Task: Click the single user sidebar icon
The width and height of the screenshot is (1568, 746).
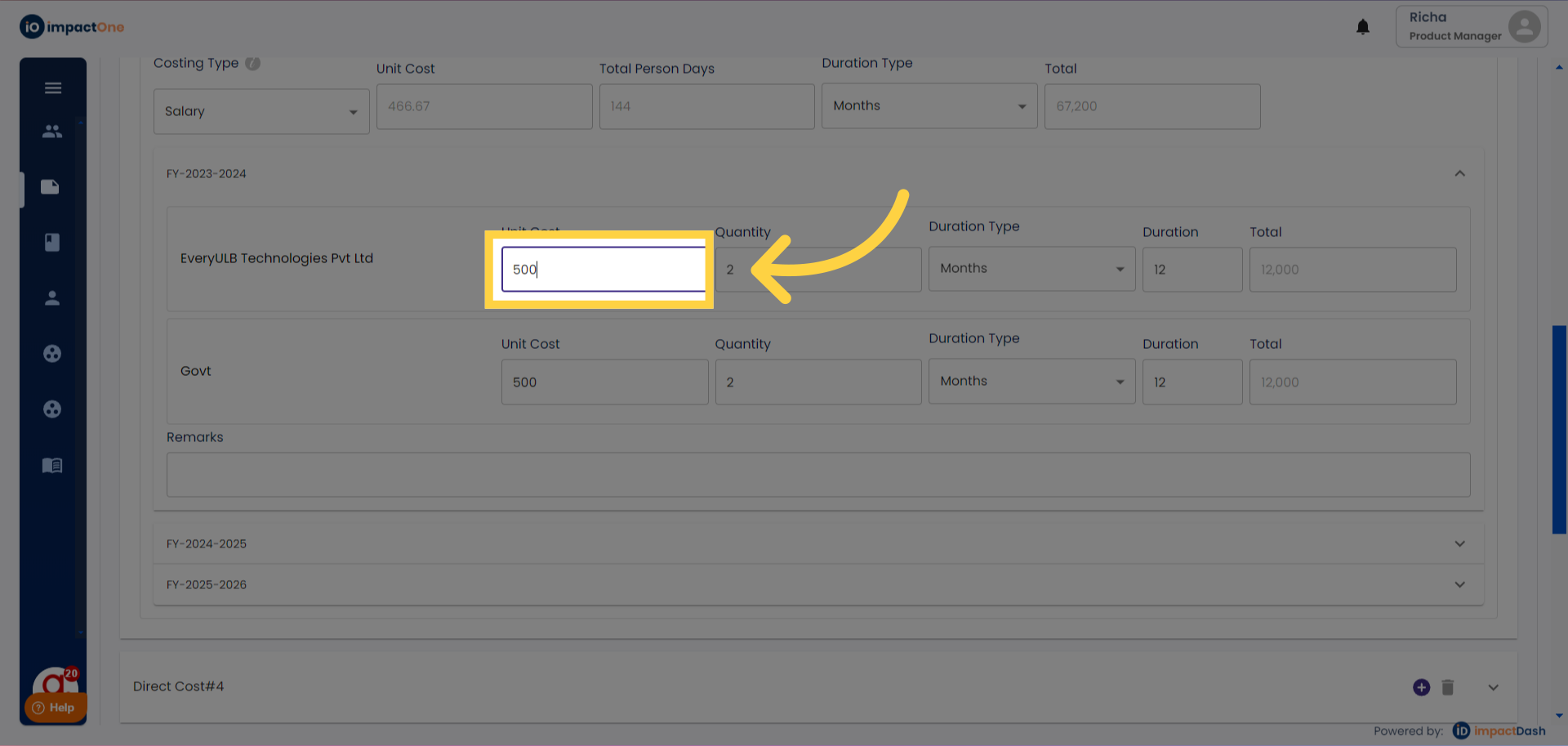Action: click(52, 298)
